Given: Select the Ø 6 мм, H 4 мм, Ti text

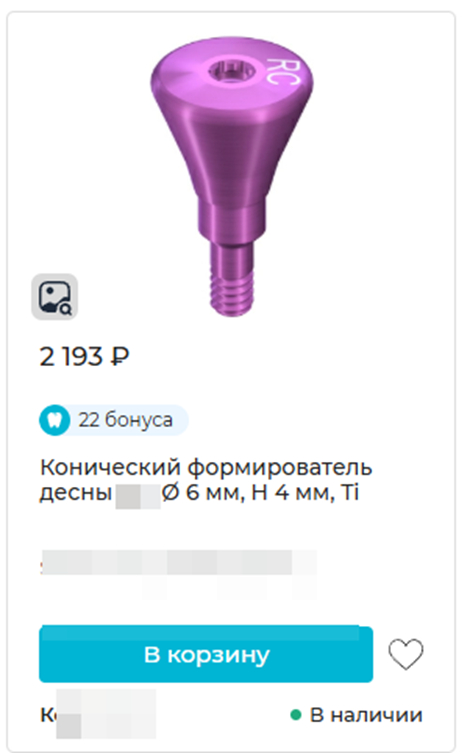Looking at the screenshot, I should [x=260, y=493].
